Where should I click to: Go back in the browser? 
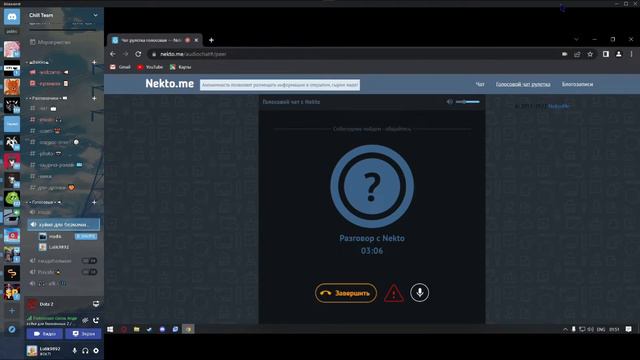113,54
